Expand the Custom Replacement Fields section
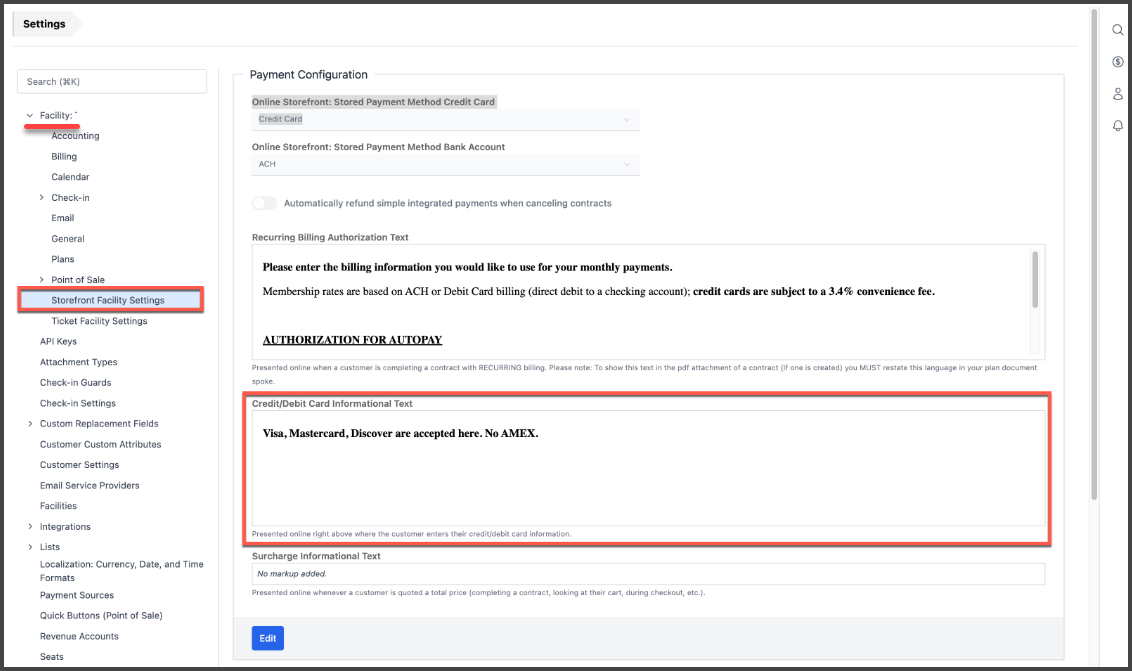Image resolution: width=1132 pixels, height=671 pixels. 30,424
